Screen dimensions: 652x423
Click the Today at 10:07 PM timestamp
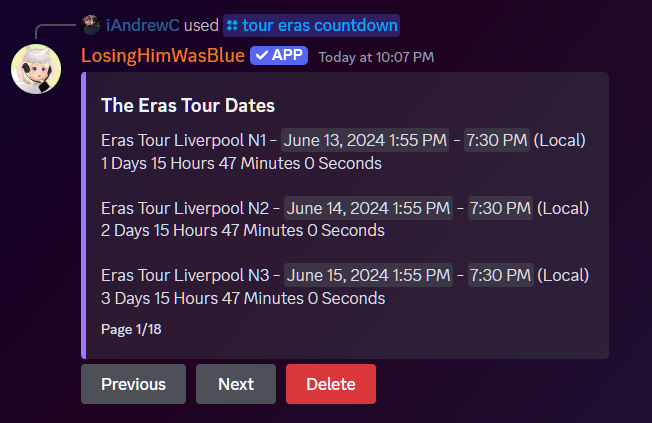click(x=376, y=57)
